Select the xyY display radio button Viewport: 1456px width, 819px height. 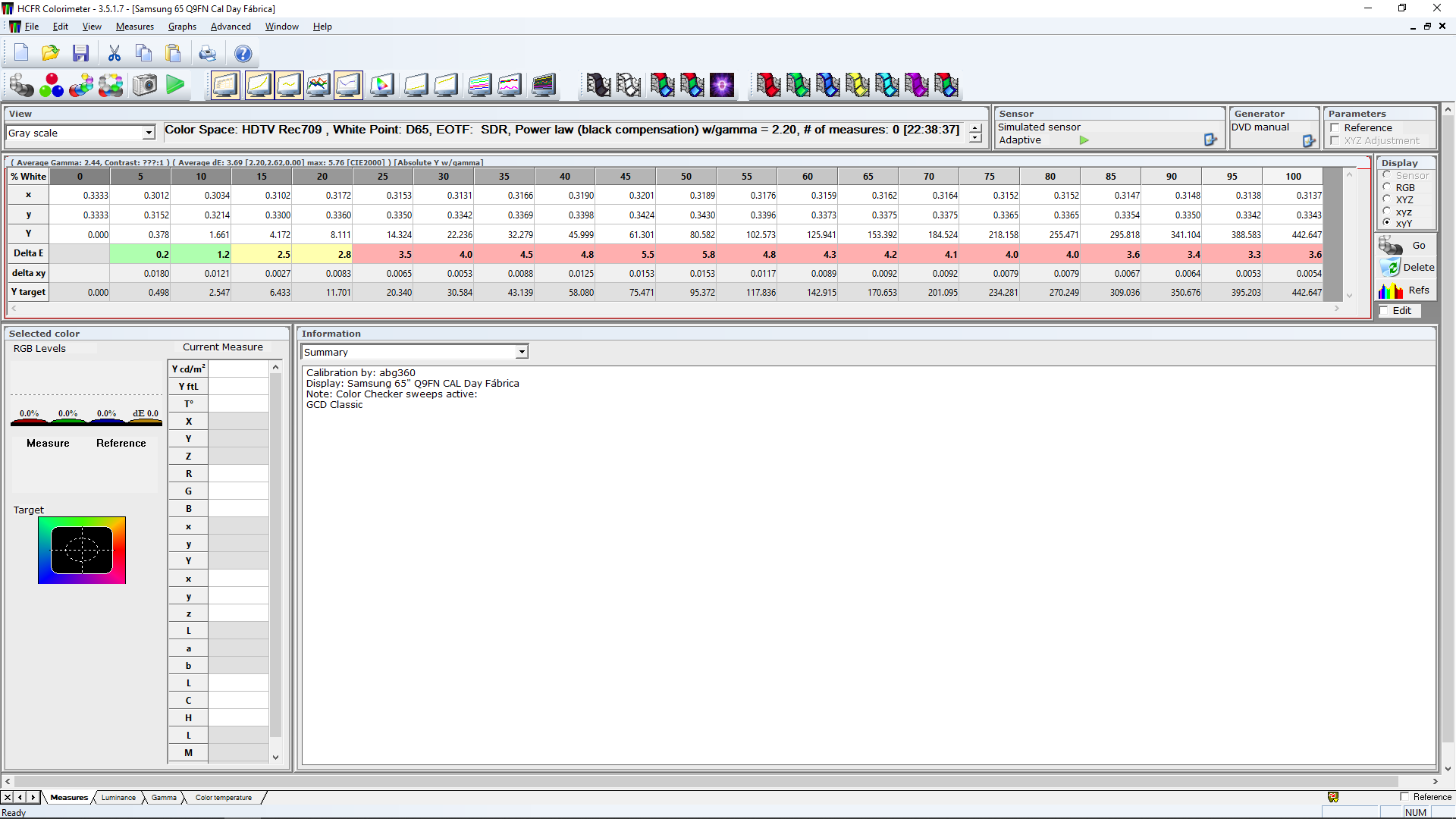coord(1387,223)
